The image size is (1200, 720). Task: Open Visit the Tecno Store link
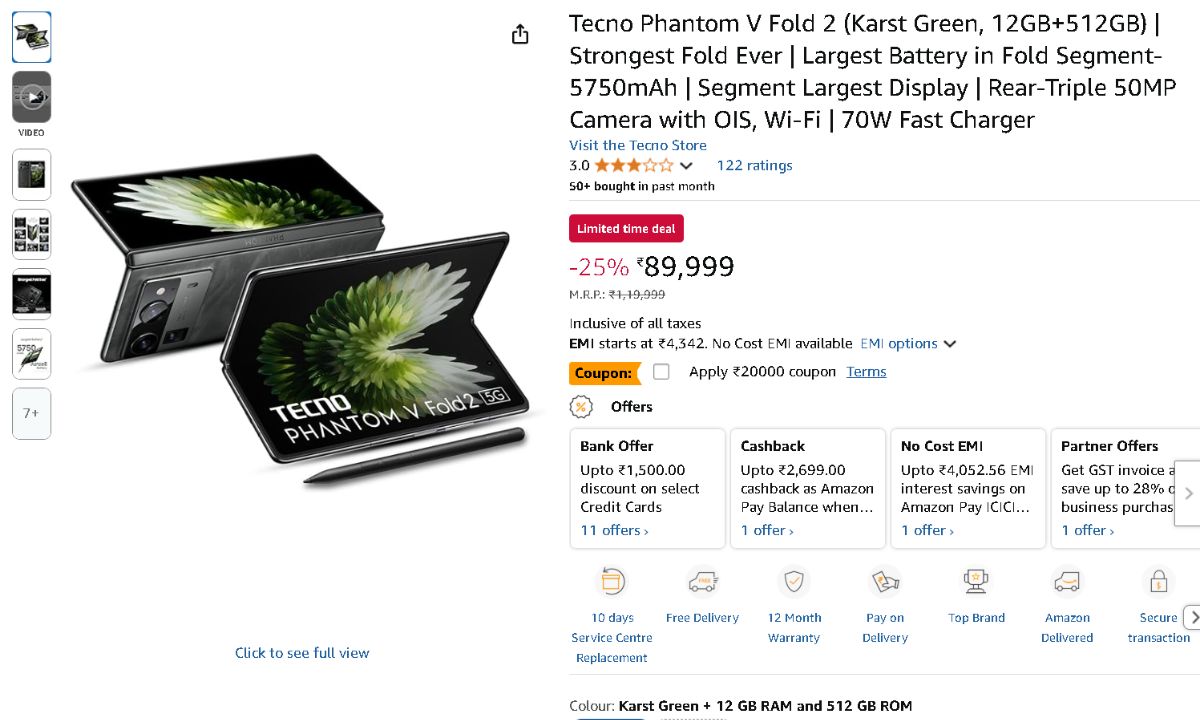tap(638, 145)
